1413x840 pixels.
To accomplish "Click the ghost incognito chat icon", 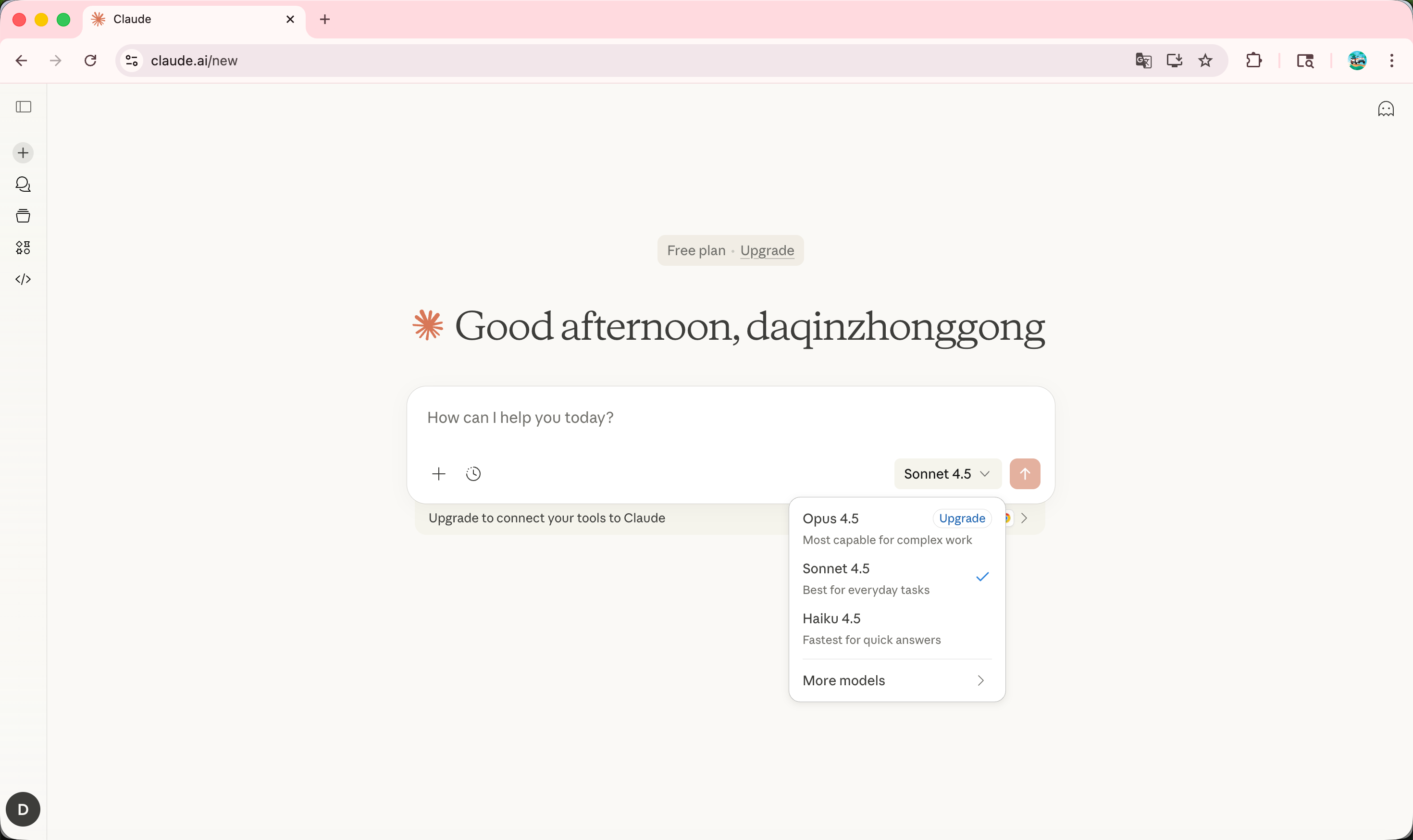I will point(1385,109).
